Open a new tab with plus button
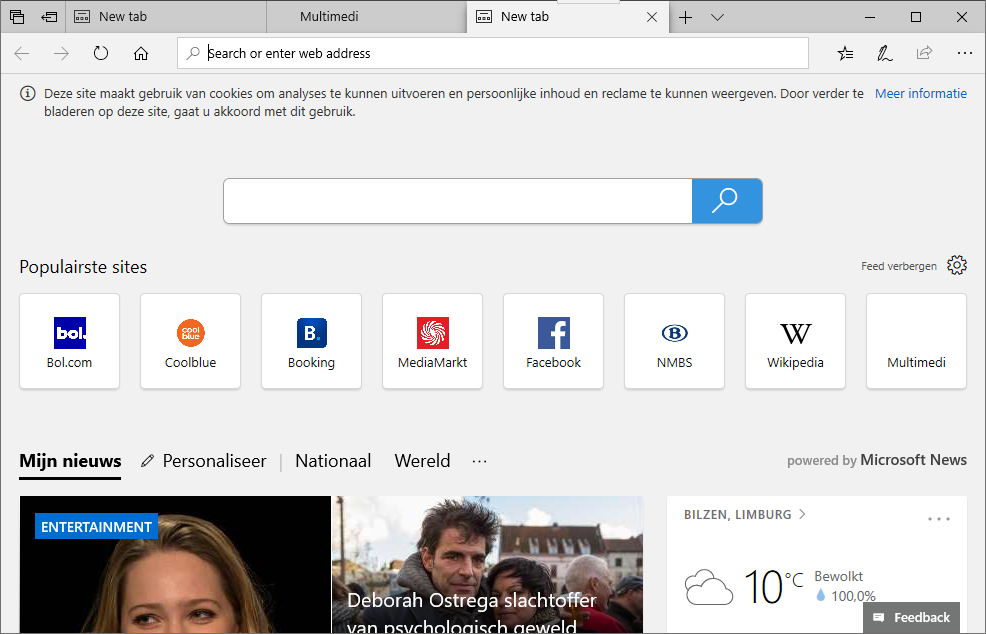Screen dimensions: 986x634 685,17
